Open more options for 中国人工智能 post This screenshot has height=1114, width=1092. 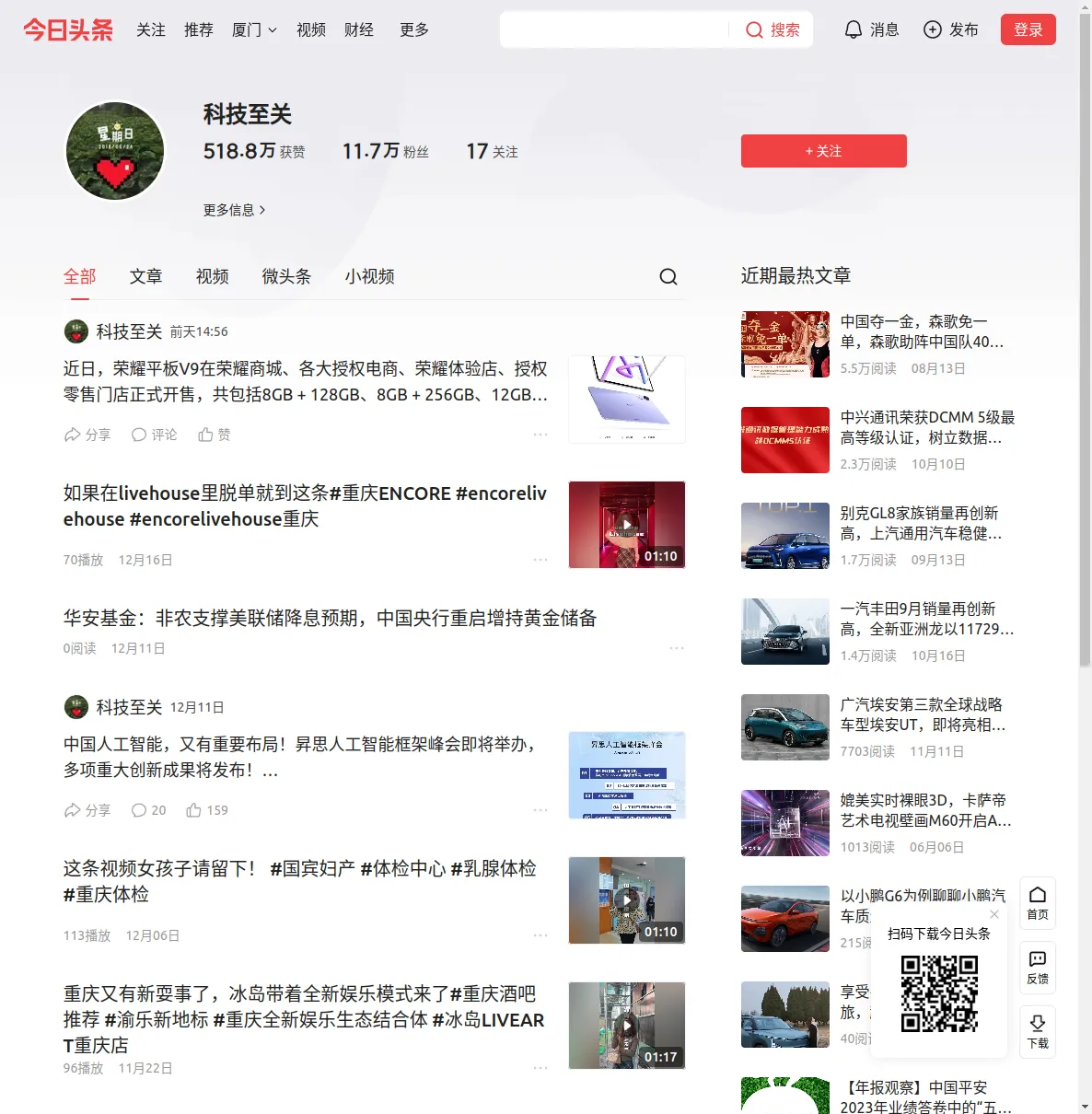tap(540, 810)
